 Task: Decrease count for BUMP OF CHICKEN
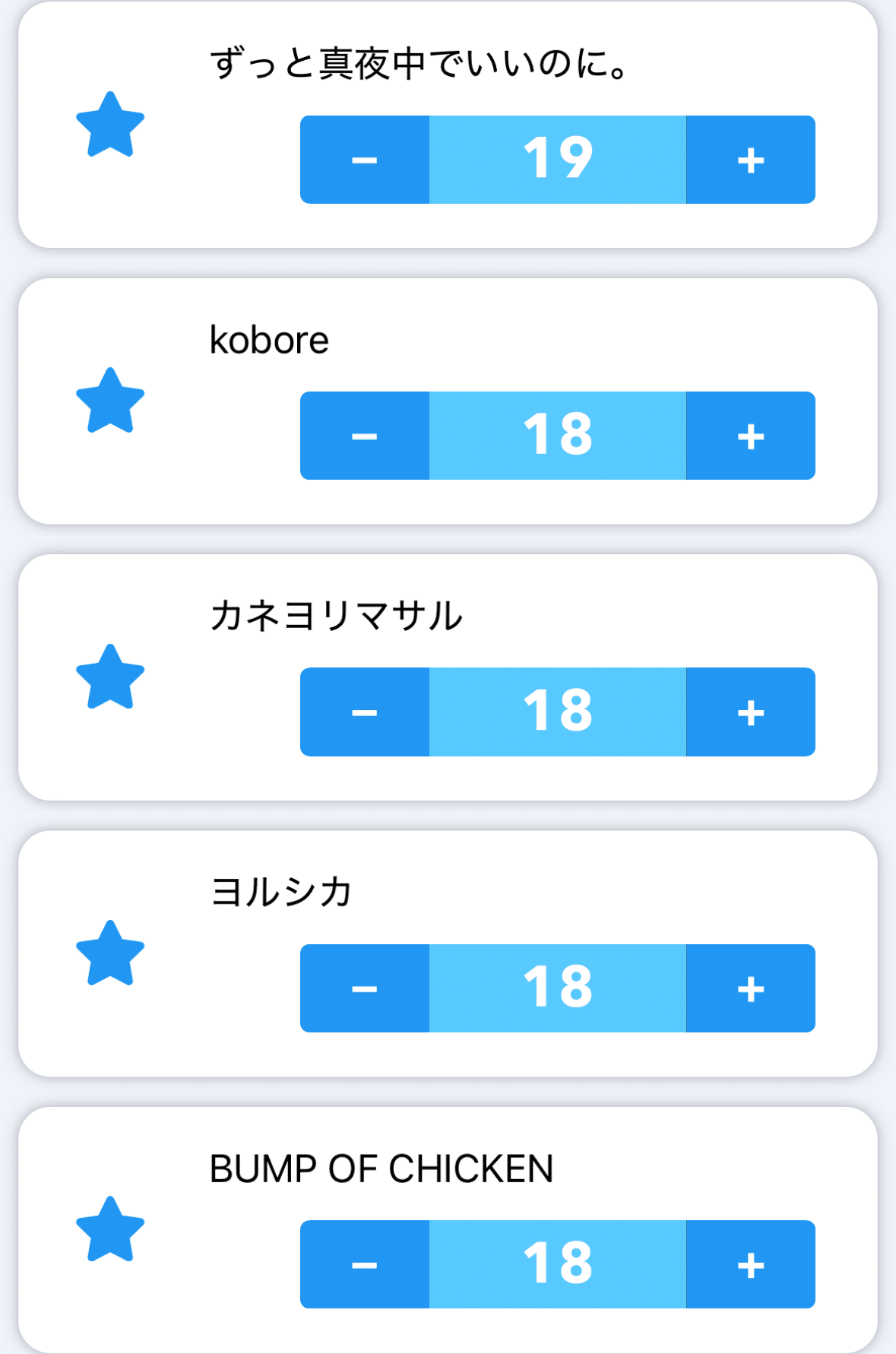pyautogui.click(x=365, y=1264)
